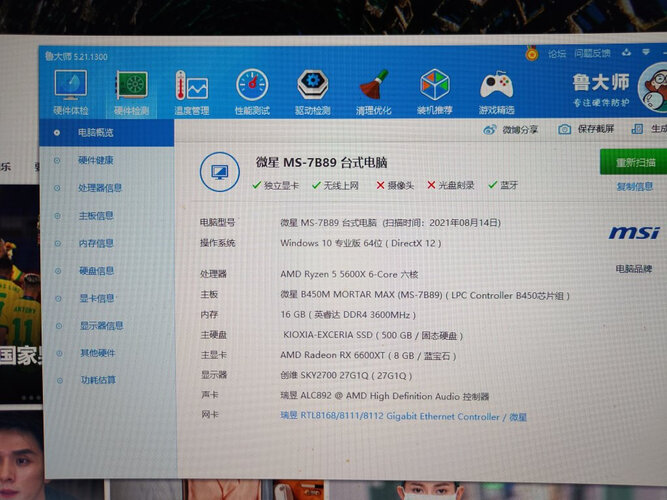Click the AMD Radeon RX 6600XT value
The image size is (667, 500).
coord(368,355)
